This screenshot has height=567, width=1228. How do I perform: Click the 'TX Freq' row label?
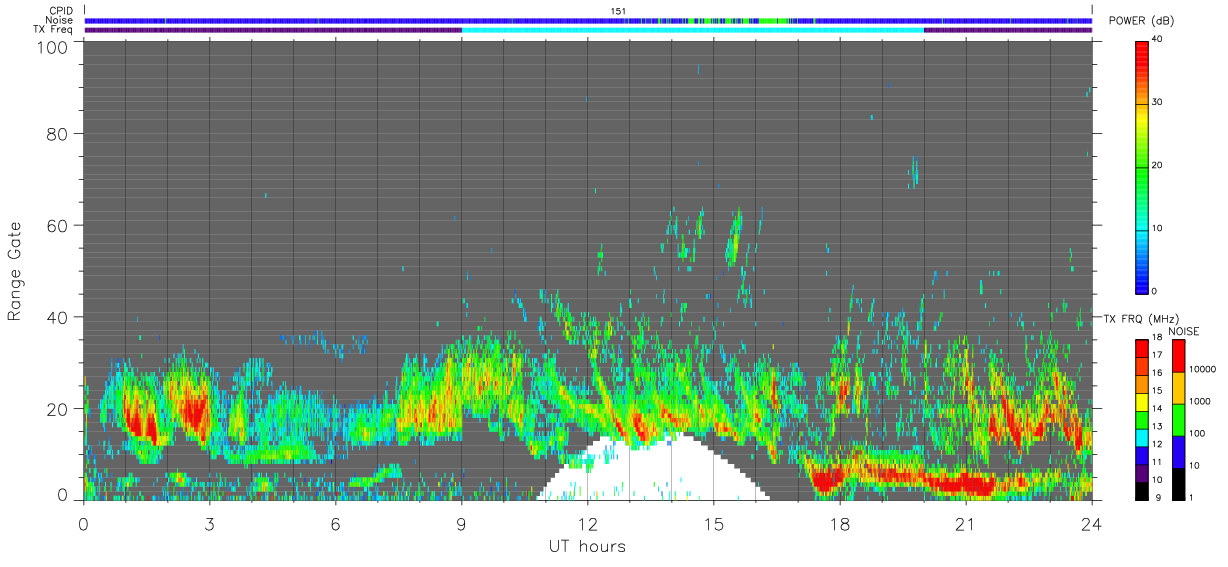(54, 30)
